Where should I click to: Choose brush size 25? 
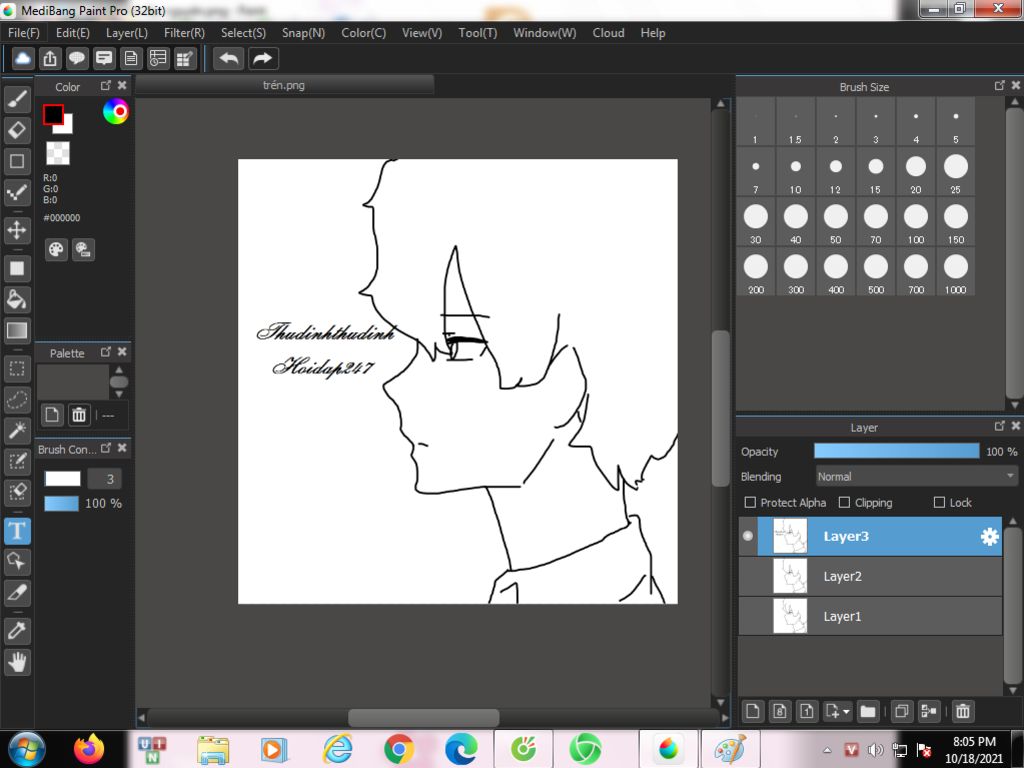tap(955, 172)
